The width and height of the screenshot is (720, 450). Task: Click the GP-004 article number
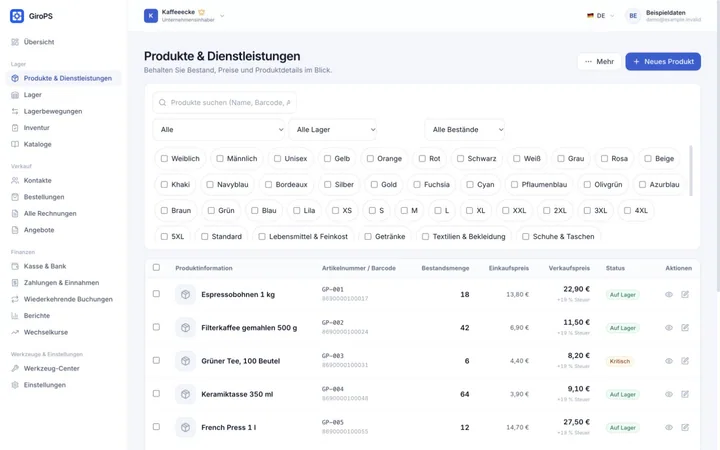point(332,389)
